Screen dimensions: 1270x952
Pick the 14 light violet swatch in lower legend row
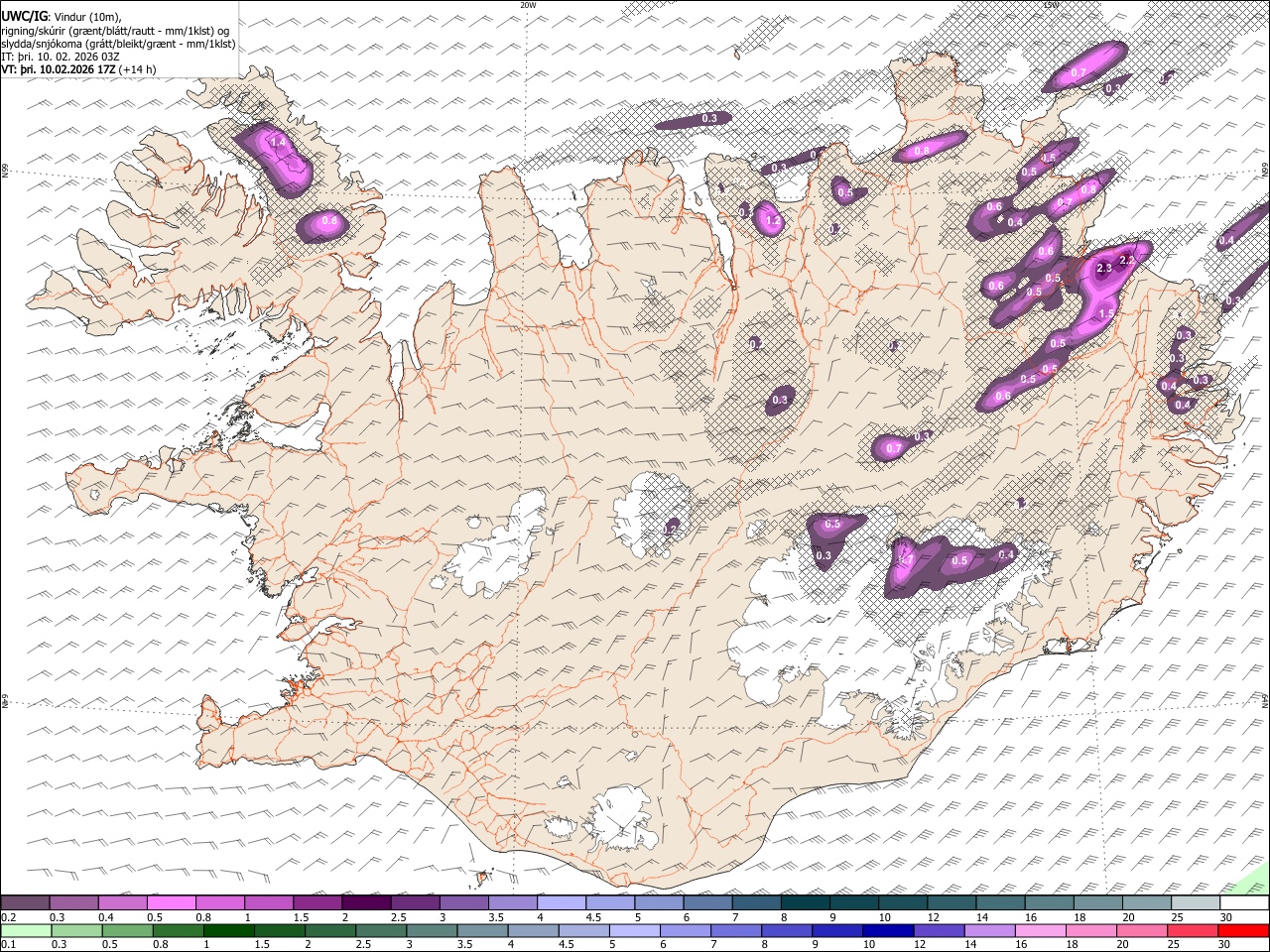[x=990, y=931]
